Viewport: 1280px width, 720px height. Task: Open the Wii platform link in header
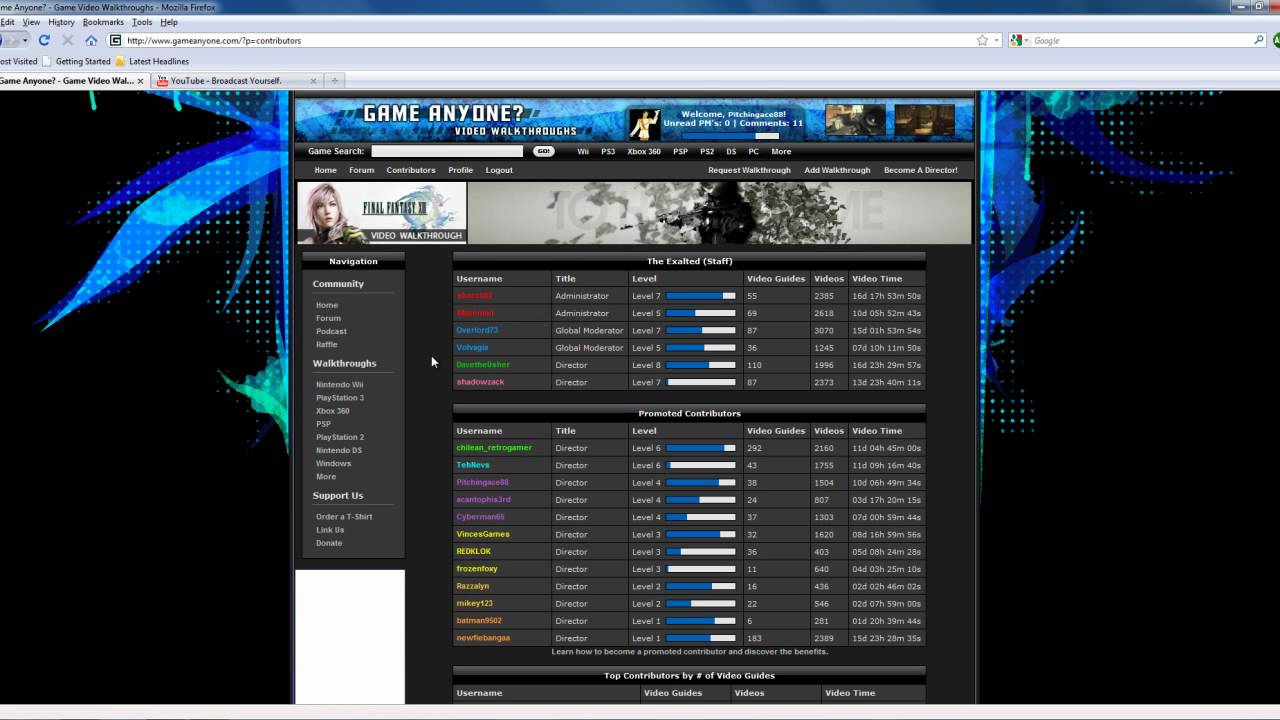(x=583, y=152)
